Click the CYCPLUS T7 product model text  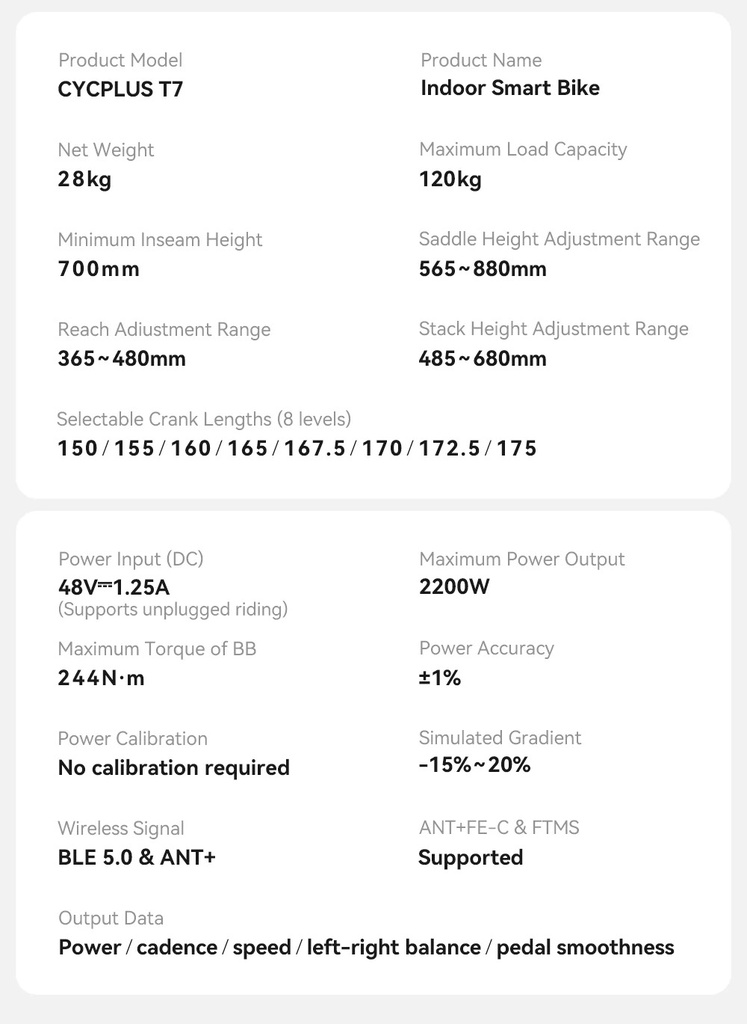pyautogui.click(x=121, y=89)
